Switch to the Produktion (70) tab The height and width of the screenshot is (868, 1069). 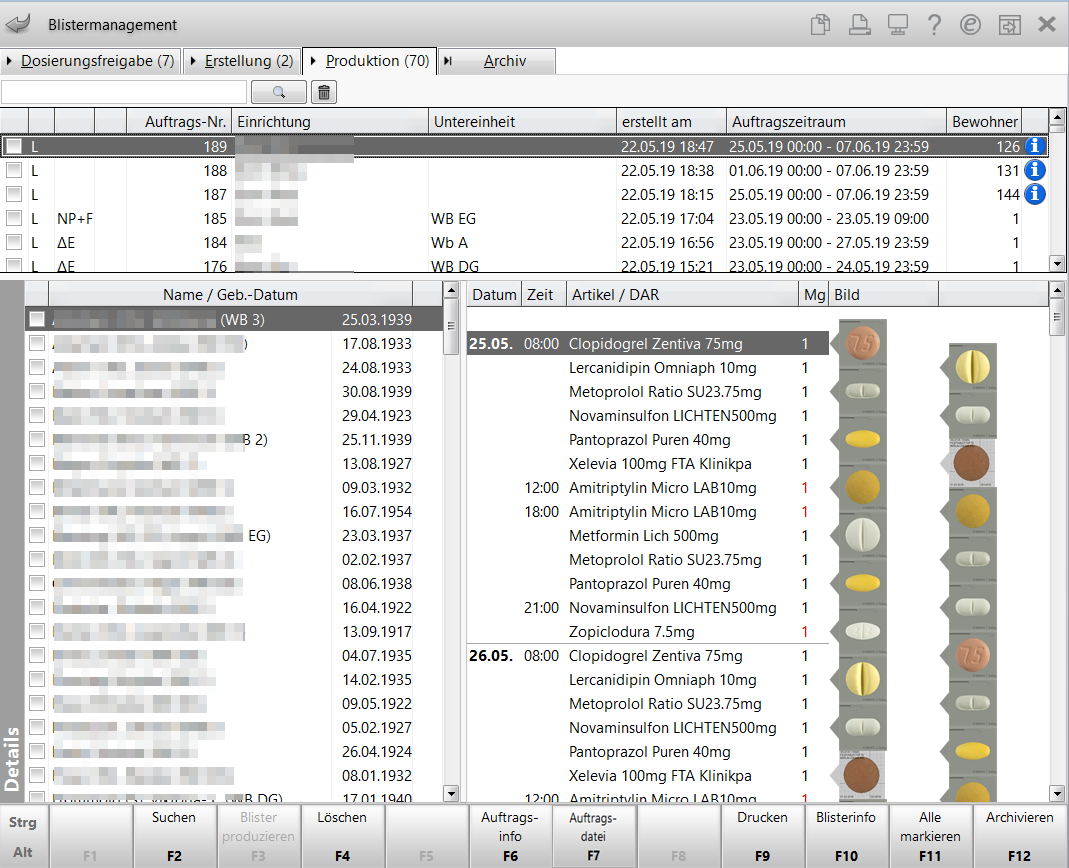click(x=371, y=61)
